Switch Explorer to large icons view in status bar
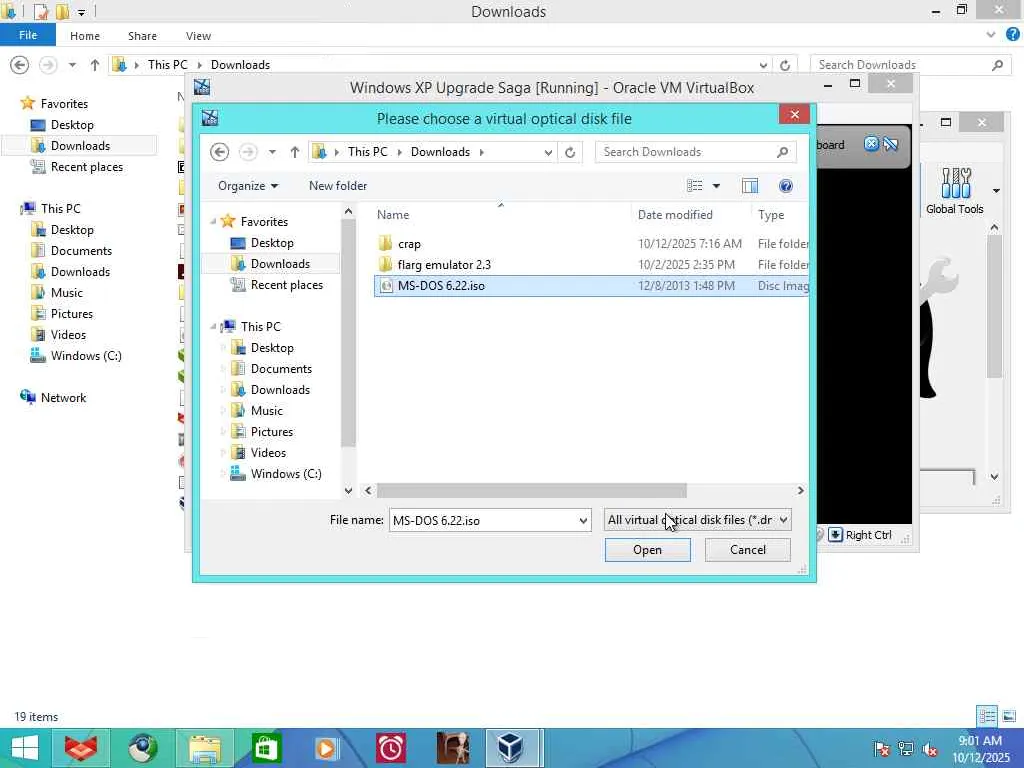The width and height of the screenshot is (1024, 768). coord(1009,716)
